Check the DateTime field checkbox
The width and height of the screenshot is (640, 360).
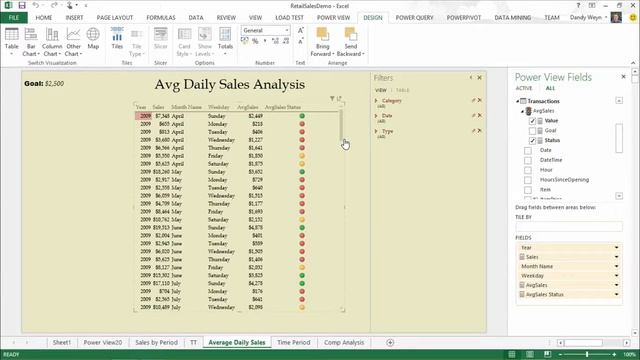click(528, 160)
